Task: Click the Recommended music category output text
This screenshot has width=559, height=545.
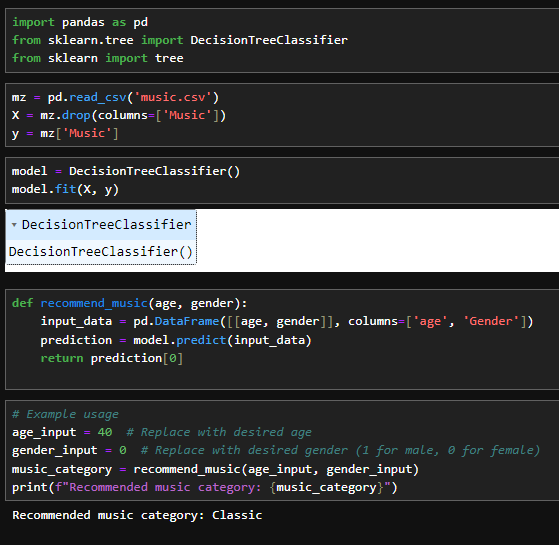Action: (x=137, y=515)
